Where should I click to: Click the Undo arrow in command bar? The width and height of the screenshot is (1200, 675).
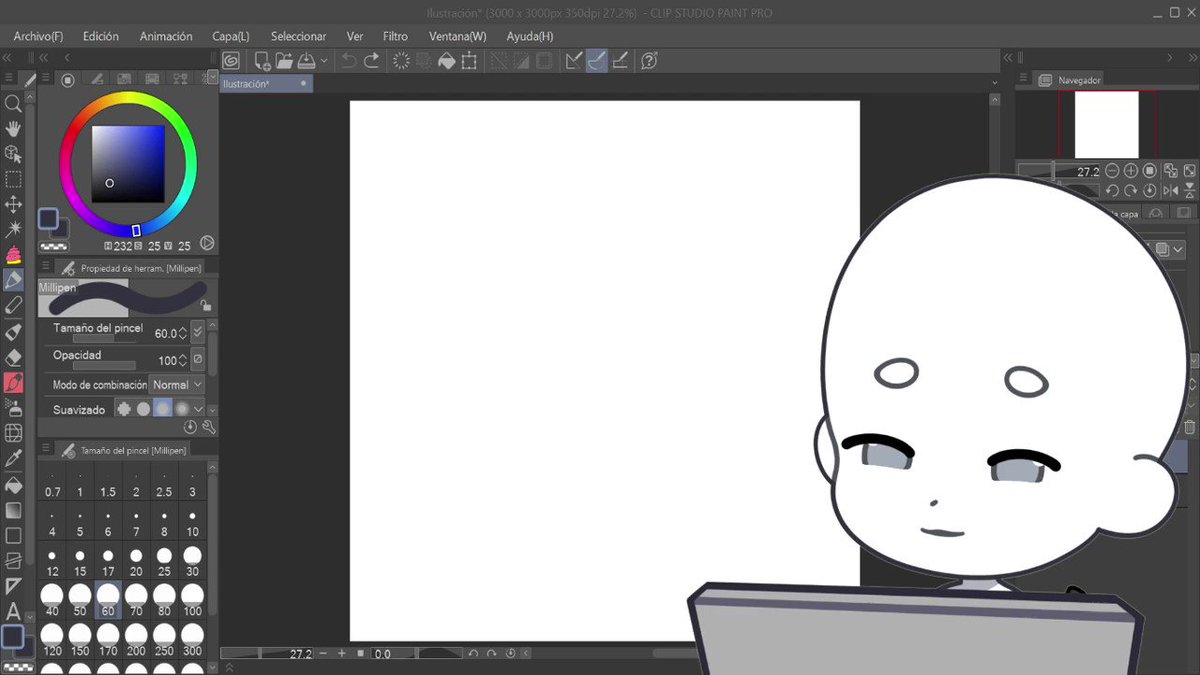(x=348, y=61)
